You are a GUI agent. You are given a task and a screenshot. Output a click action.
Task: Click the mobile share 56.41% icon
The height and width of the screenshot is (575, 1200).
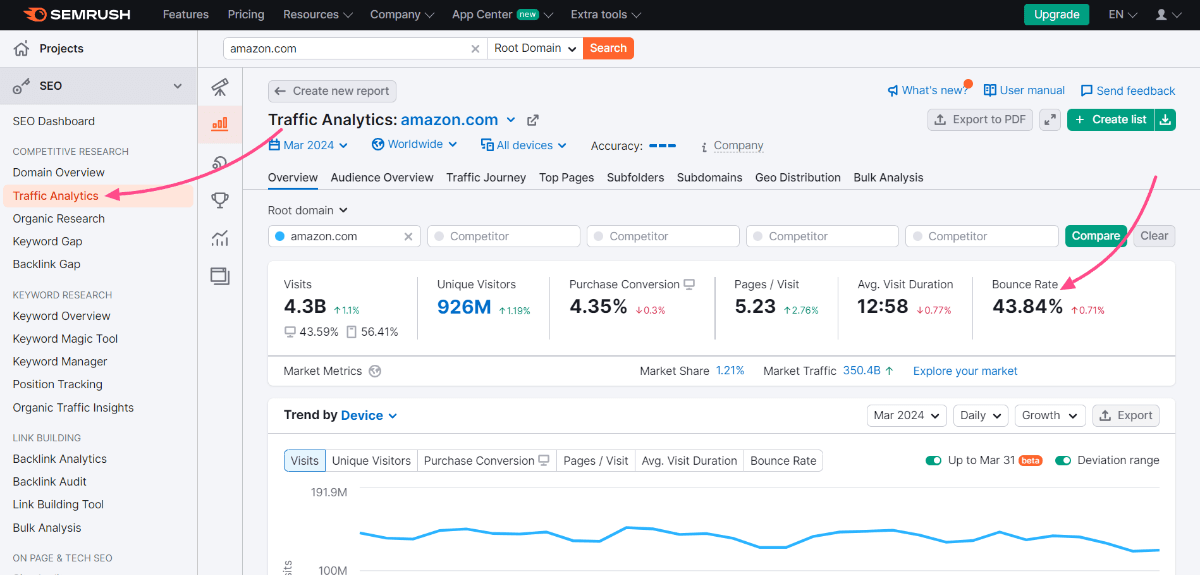pyautogui.click(x=352, y=332)
